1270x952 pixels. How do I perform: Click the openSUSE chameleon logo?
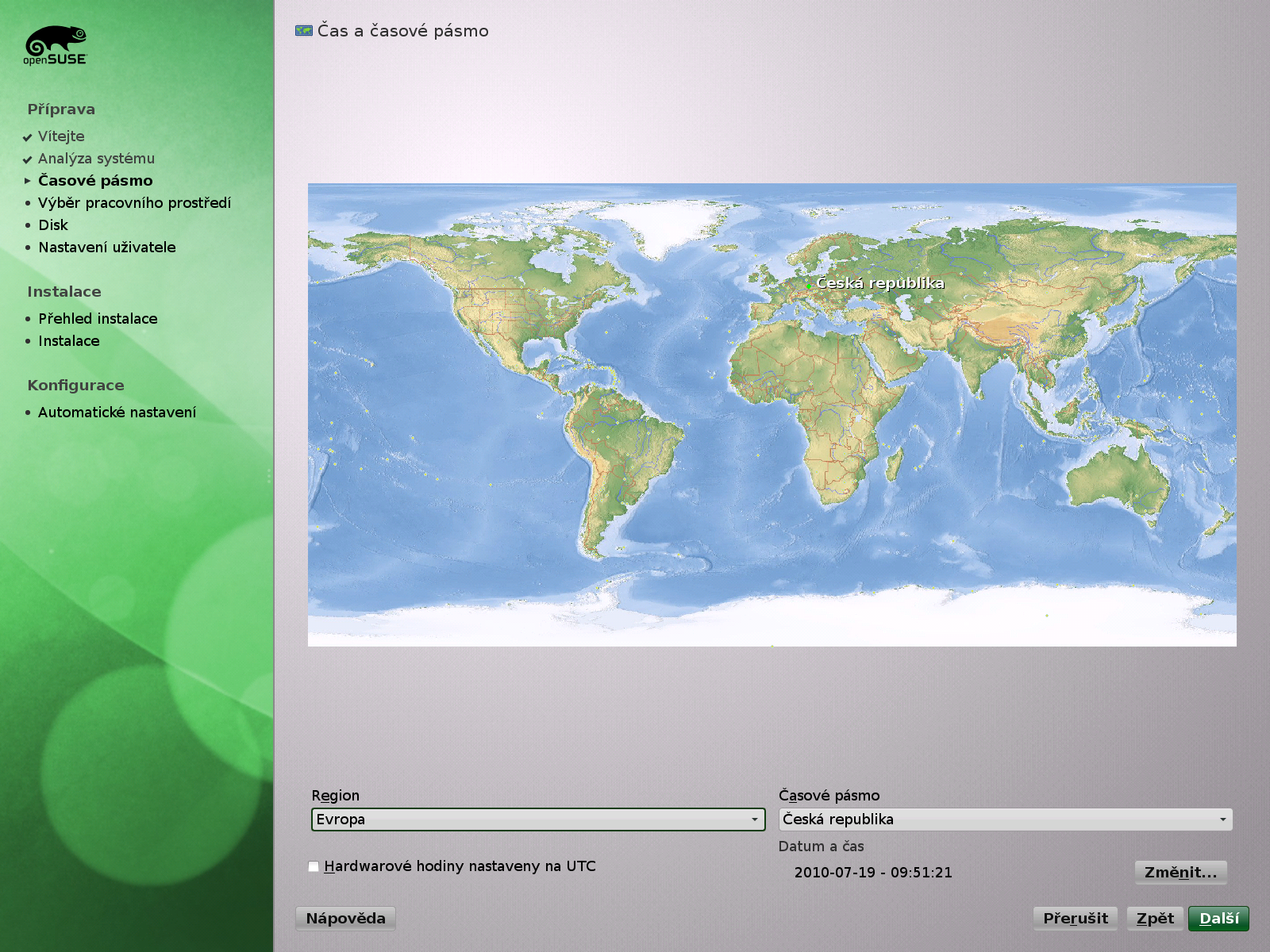[x=55, y=45]
